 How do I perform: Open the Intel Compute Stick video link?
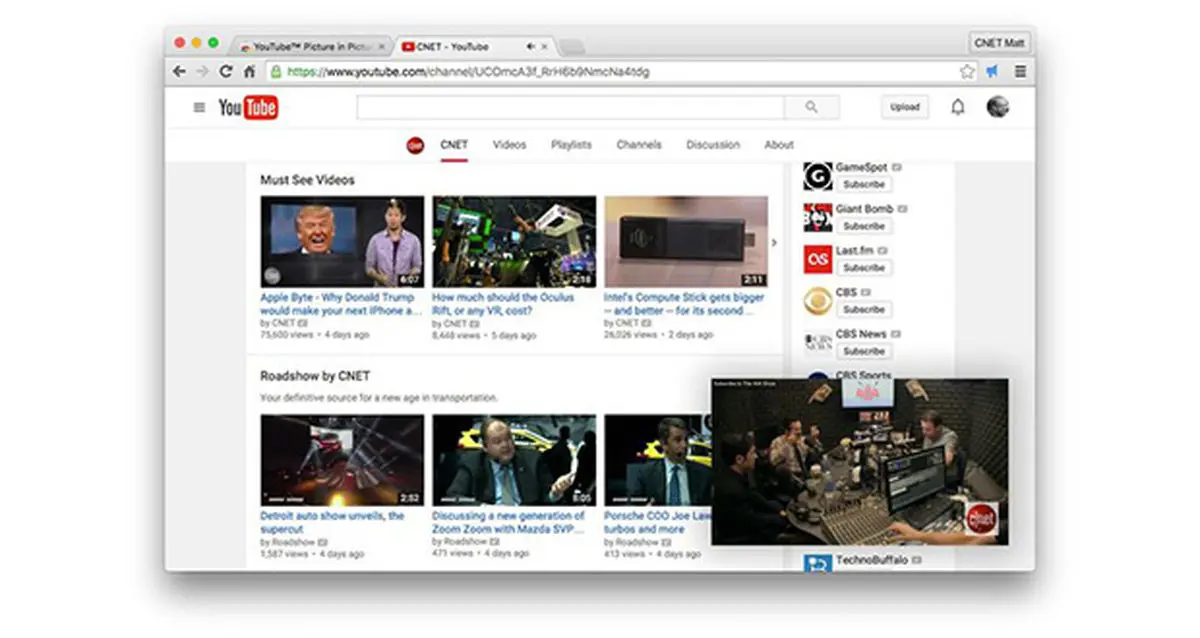684,304
